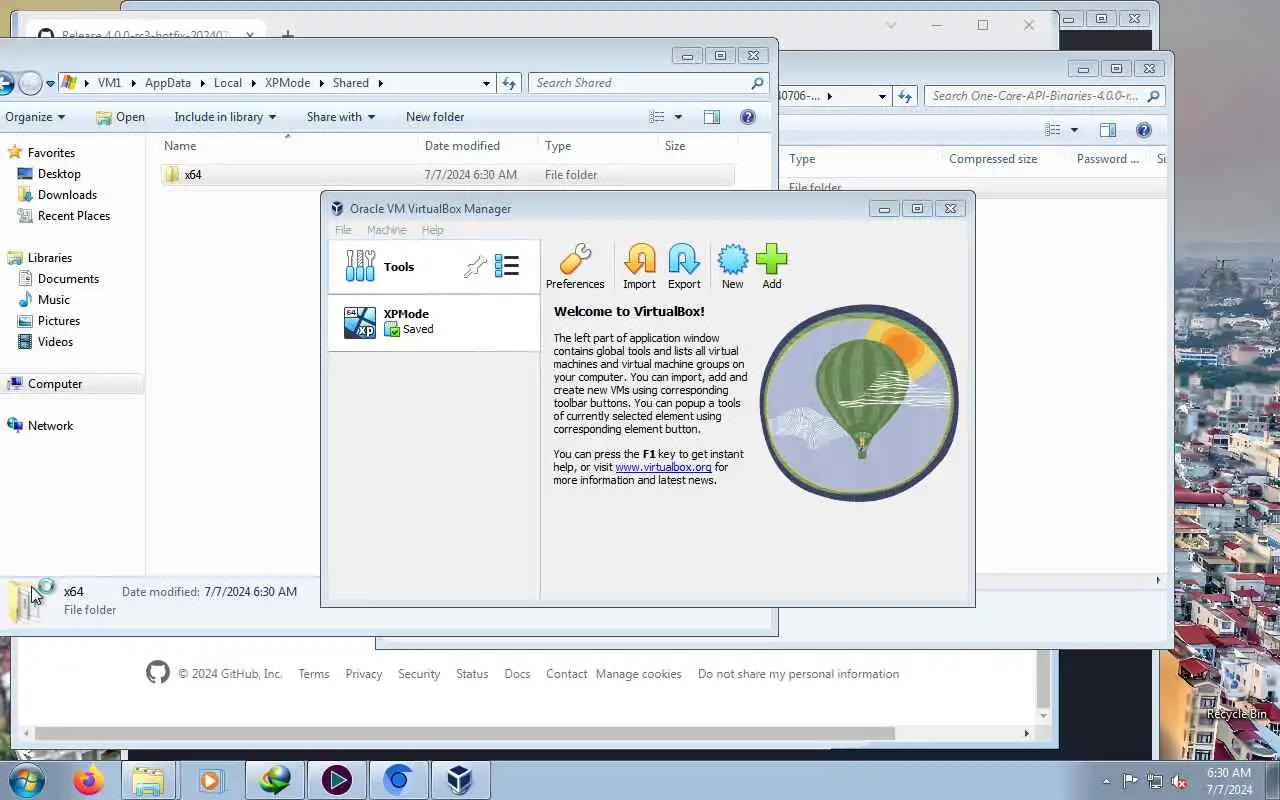1280x800 pixels.
Task: Click the pin icon beside Tools
Action: tap(475, 266)
